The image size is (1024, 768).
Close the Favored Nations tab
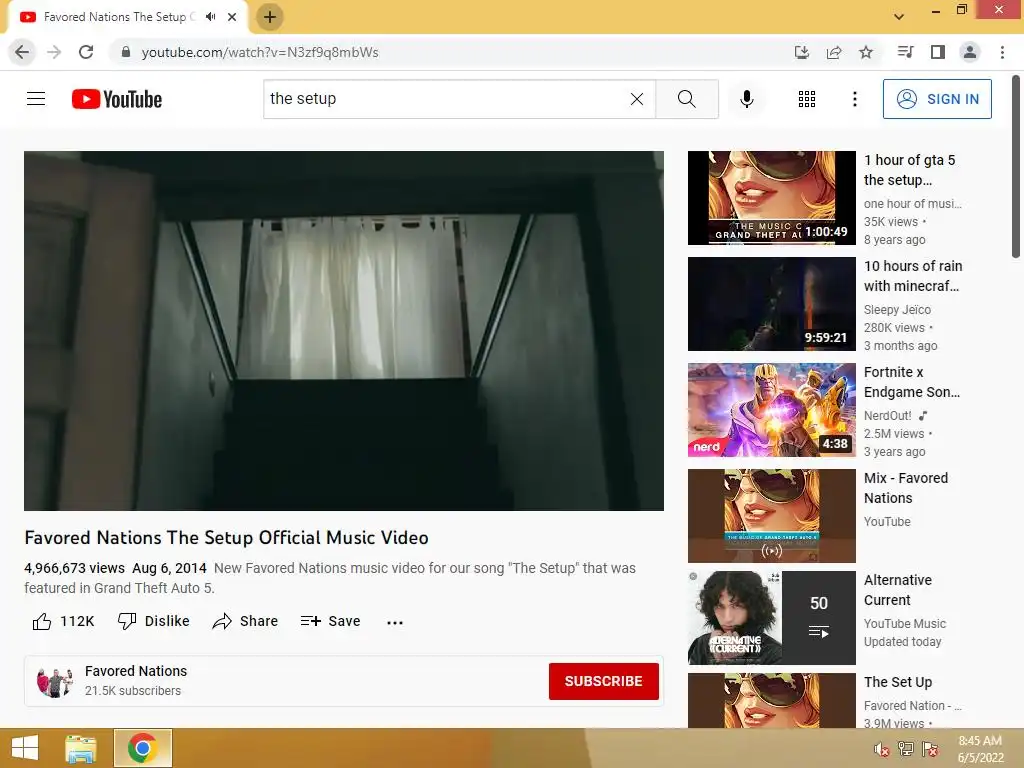232,17
